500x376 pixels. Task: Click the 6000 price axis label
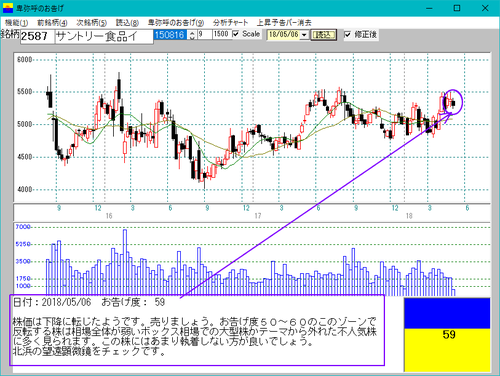click(24, 60)
